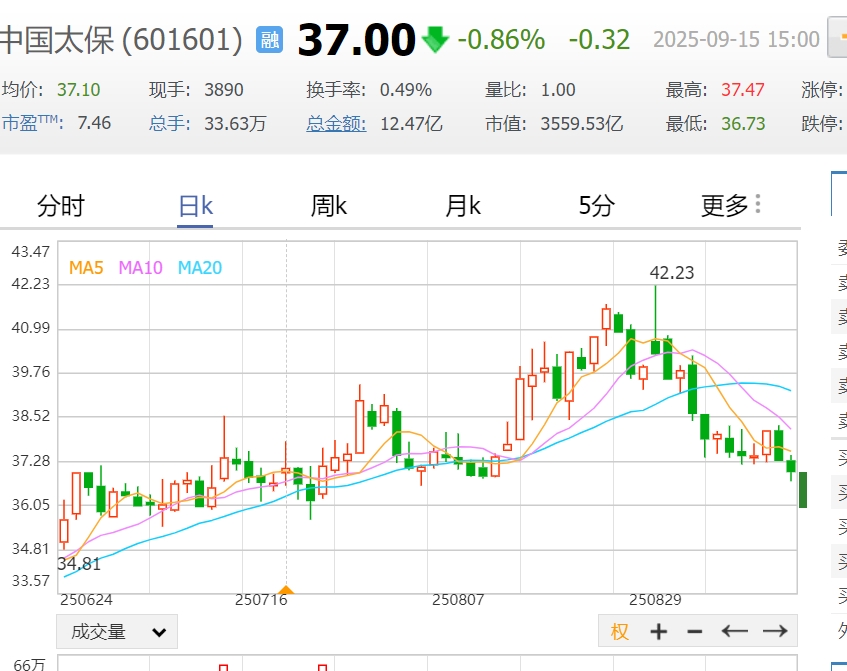The image size is (847, 671).
Task: Click the date label 250716
Action: pos(261,600)
